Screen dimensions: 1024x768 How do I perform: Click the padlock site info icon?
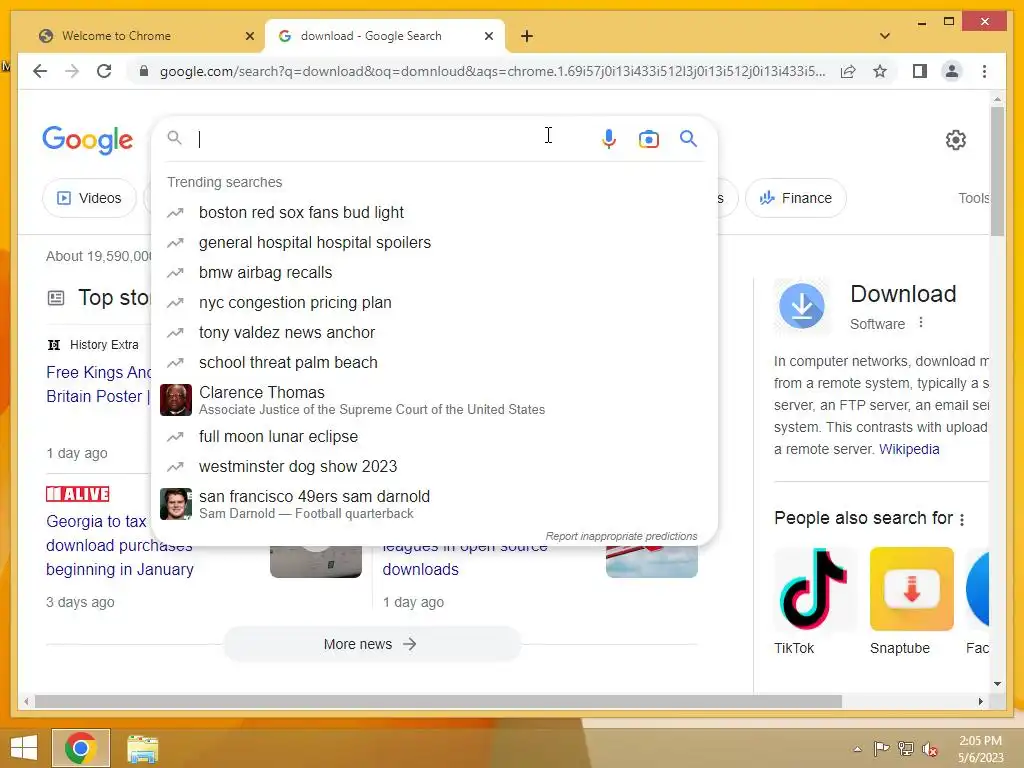click(144, 71)
